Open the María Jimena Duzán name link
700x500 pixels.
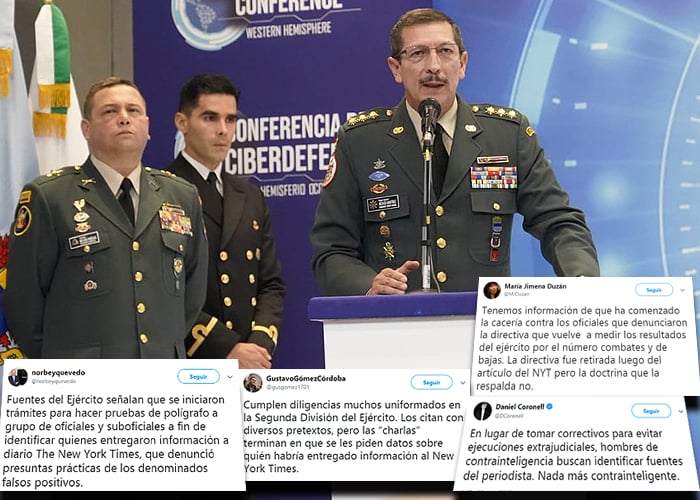click(x=535, y=286)
